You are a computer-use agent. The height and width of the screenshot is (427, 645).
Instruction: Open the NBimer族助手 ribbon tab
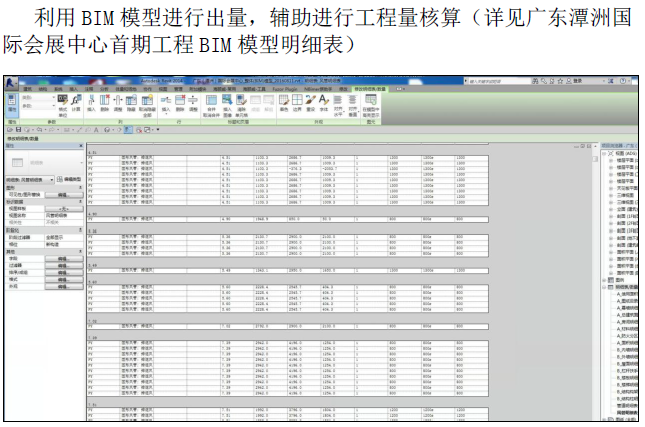click(x=318, y=89)
